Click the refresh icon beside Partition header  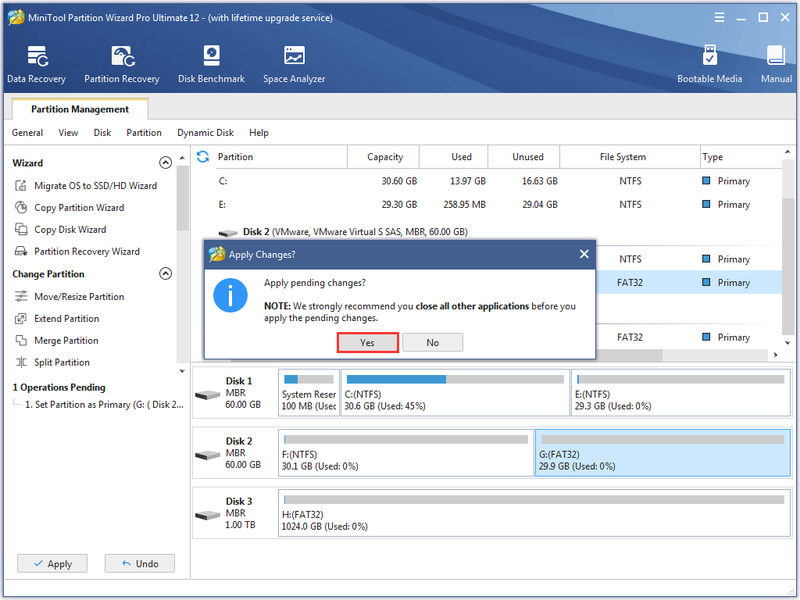click(203, 157)
